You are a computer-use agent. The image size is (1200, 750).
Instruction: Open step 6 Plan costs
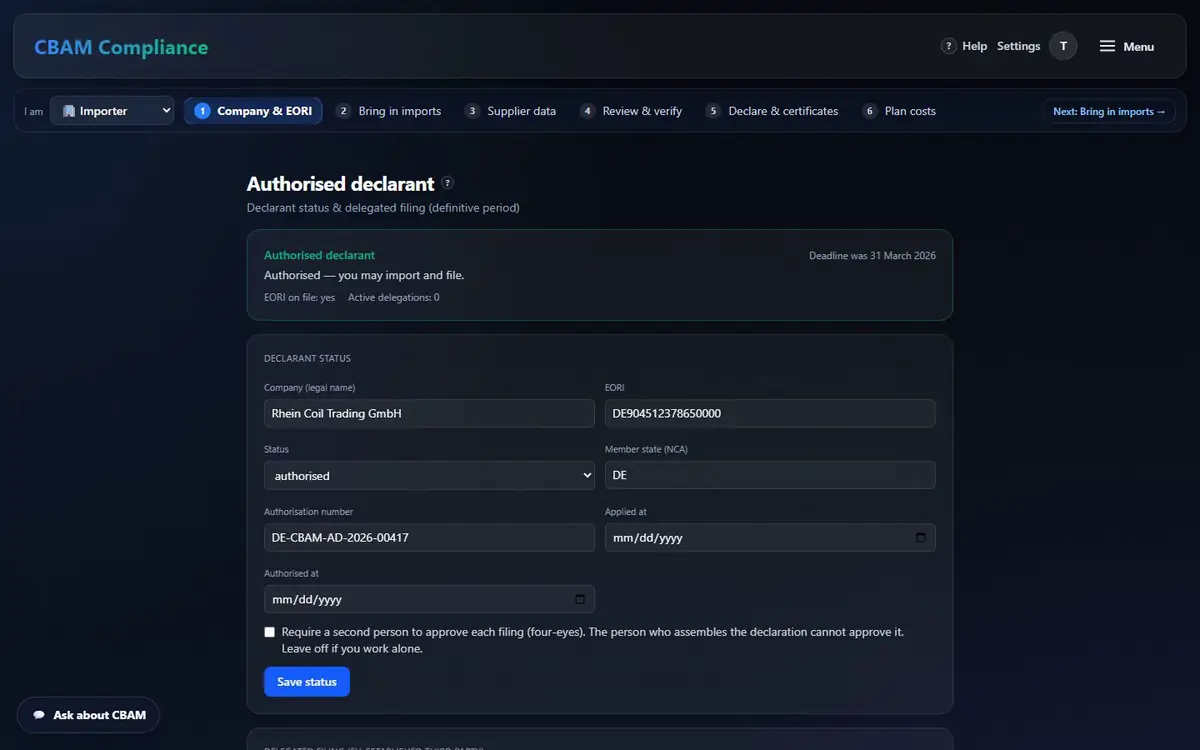899,111
